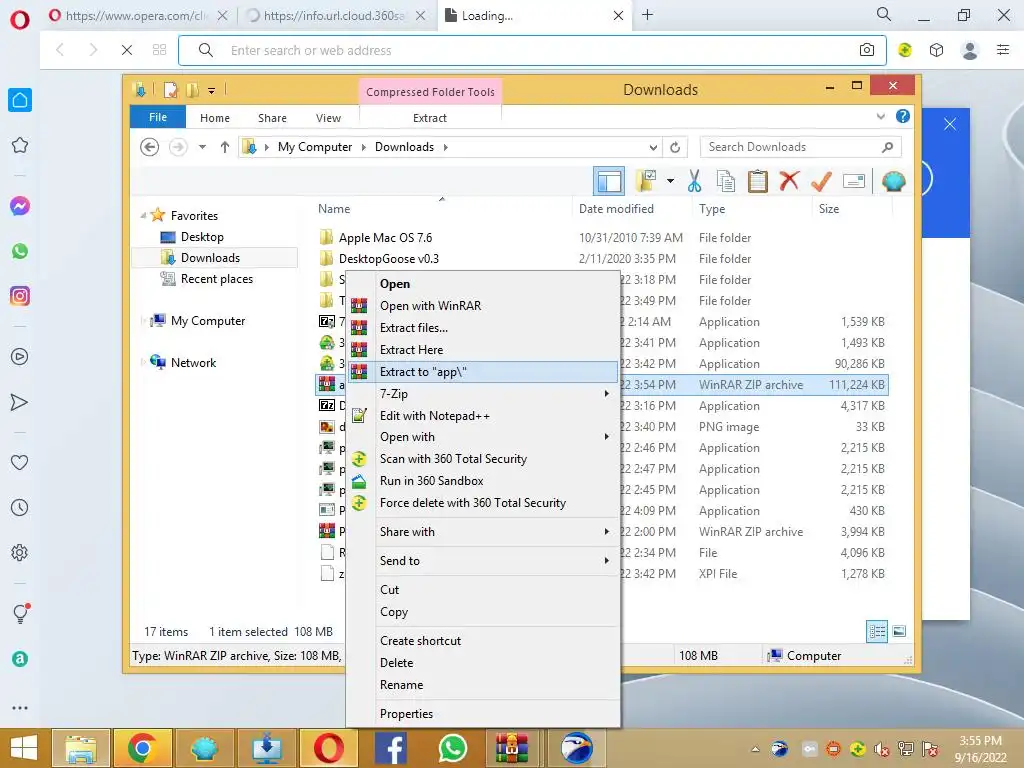The height and width of the screenshot is (768, 1024).
Task: Toggle preview pane icon in toolbar
Action: point(609,181)
